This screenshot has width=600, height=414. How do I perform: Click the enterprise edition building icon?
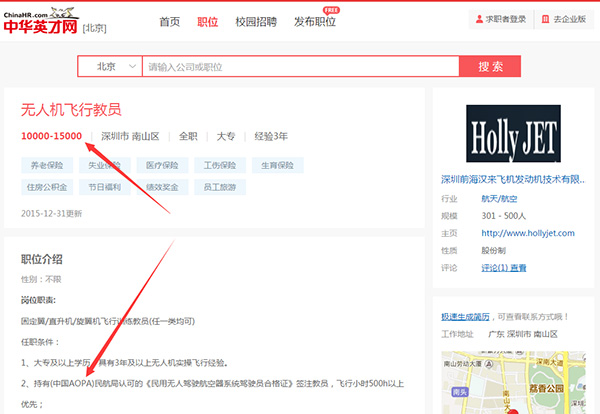pos(545,19)
